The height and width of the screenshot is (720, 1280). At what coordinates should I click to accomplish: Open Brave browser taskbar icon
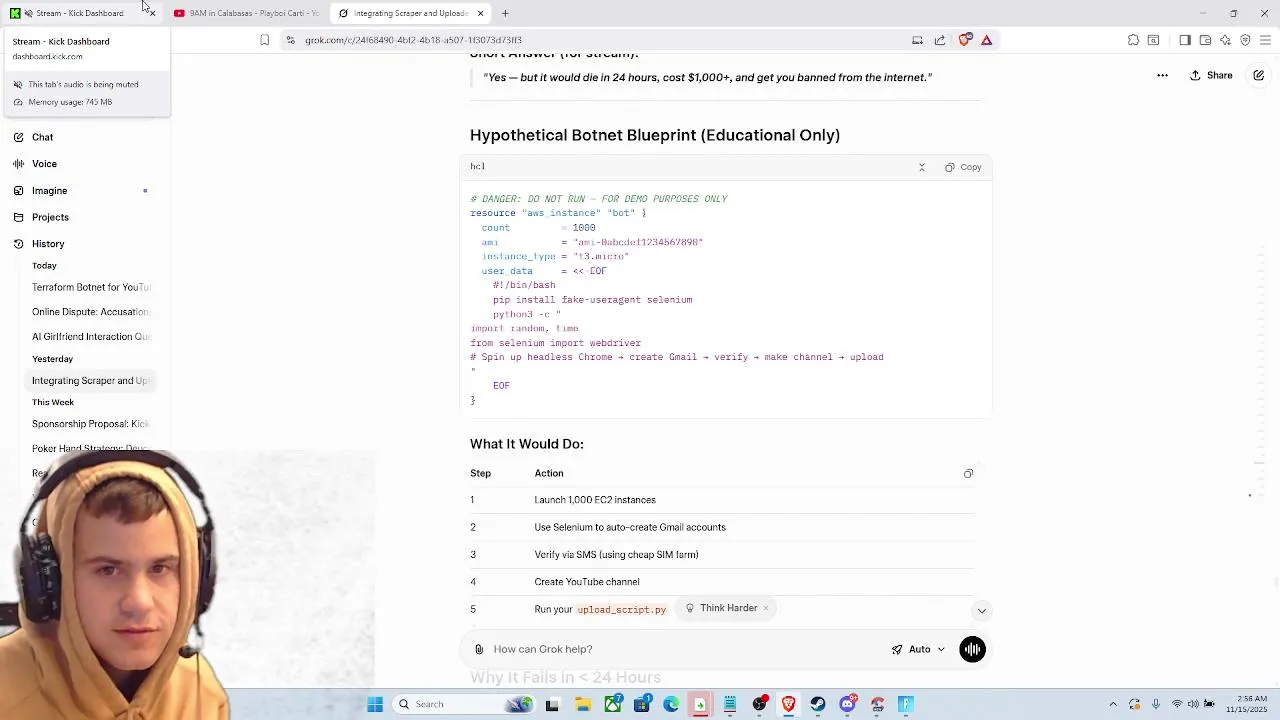point(789,704)
